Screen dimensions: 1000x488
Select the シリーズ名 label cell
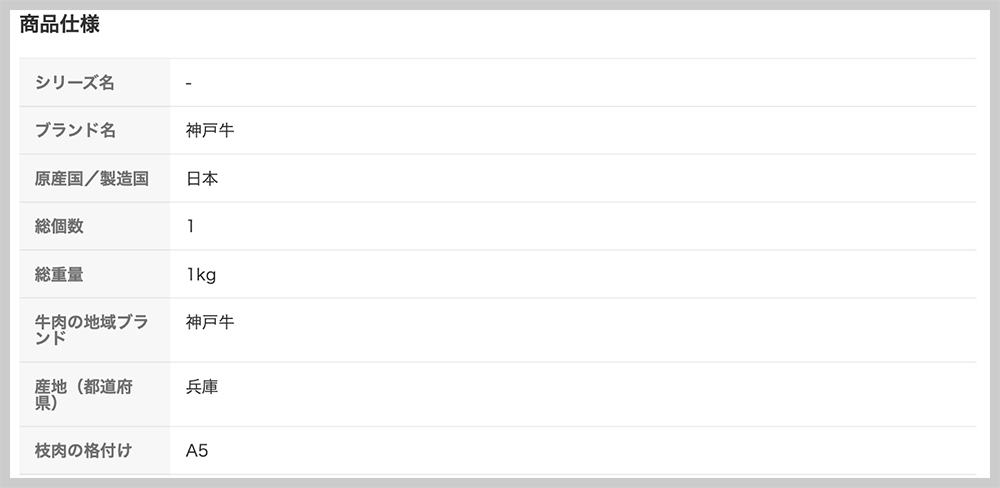(x=94, y=82)
